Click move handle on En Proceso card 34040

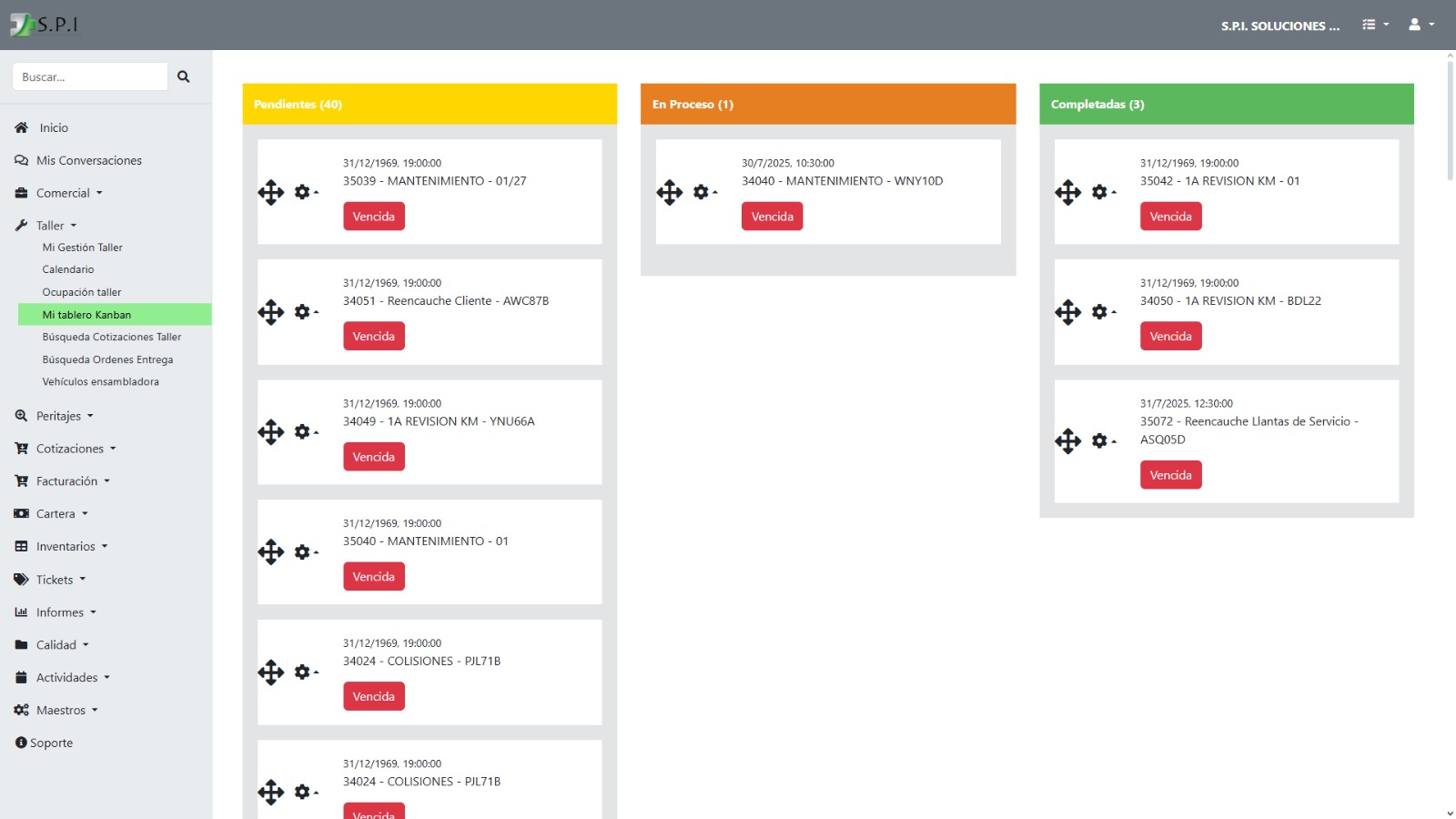(x=670, y=192)
